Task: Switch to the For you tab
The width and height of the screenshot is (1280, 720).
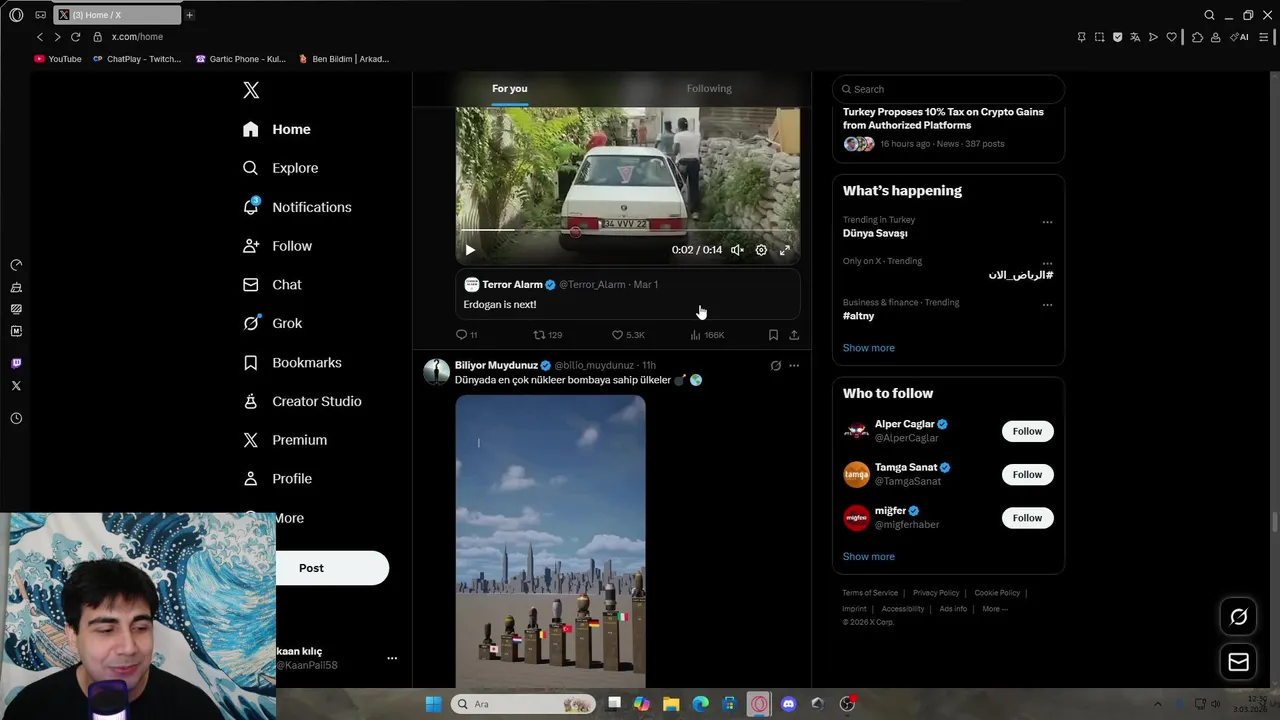Action: point(509,89)
